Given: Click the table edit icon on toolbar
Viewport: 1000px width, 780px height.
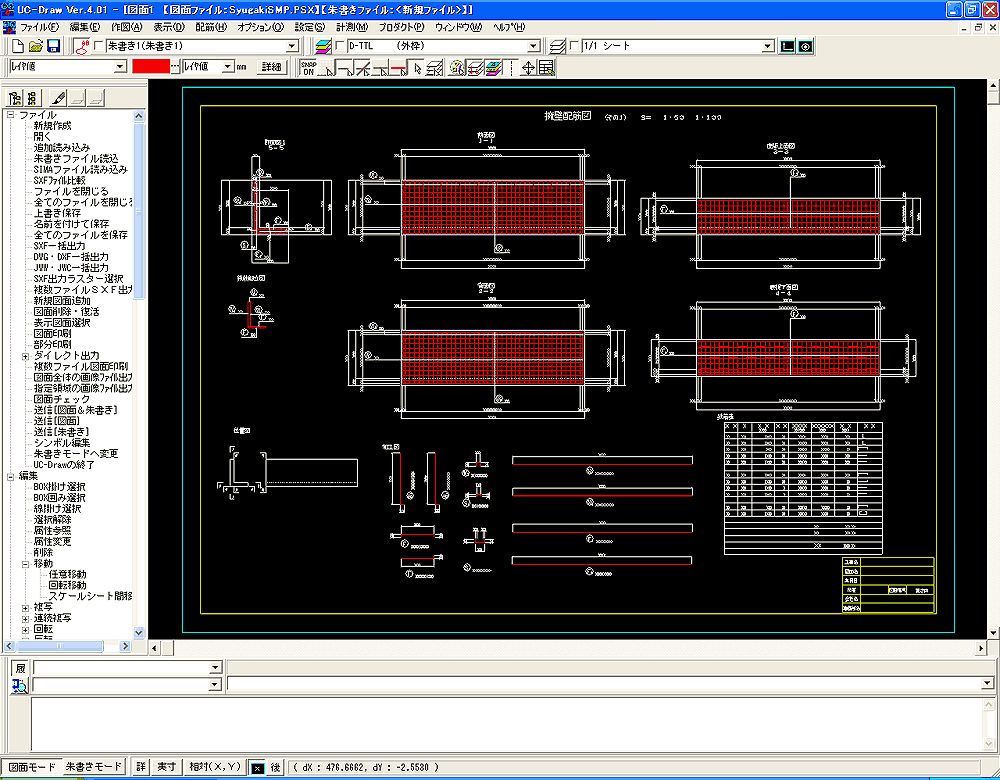Looking at the screenshot, I should click(547, 68).
